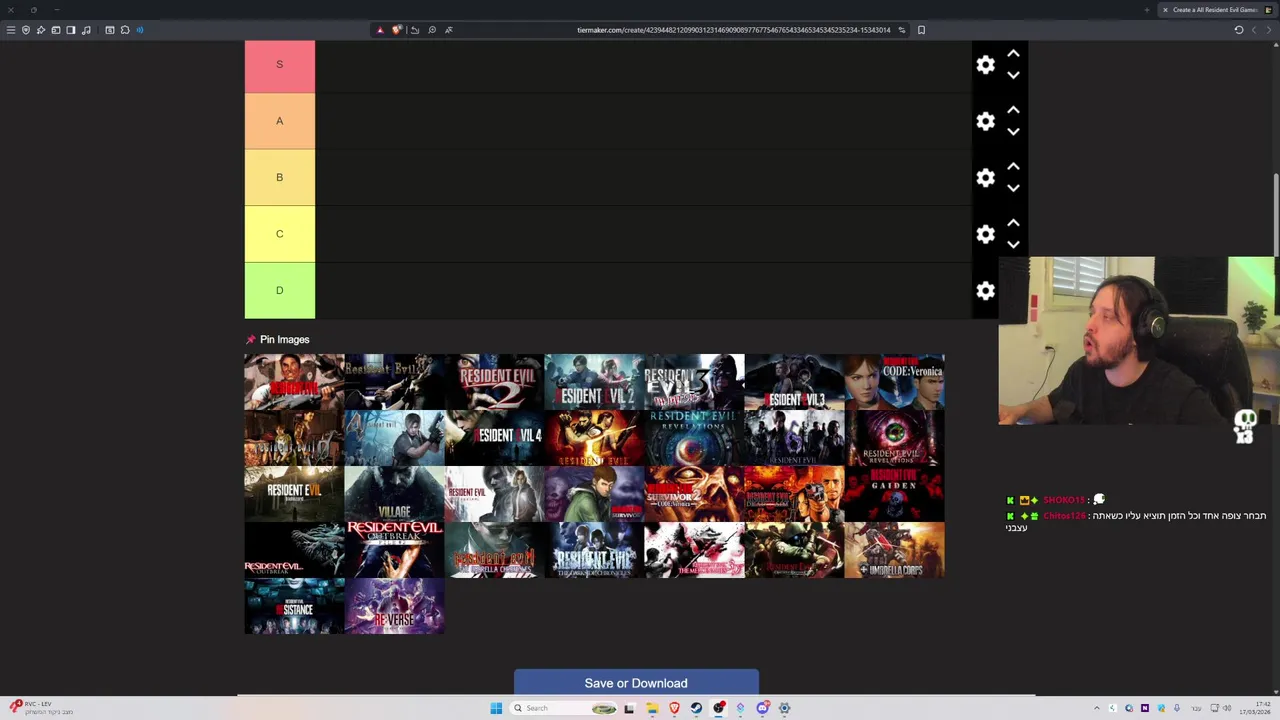The height and width of the screenshot is (720, 1280).
Task: Move B tier row up with arrow
Action: [1013, 166]
